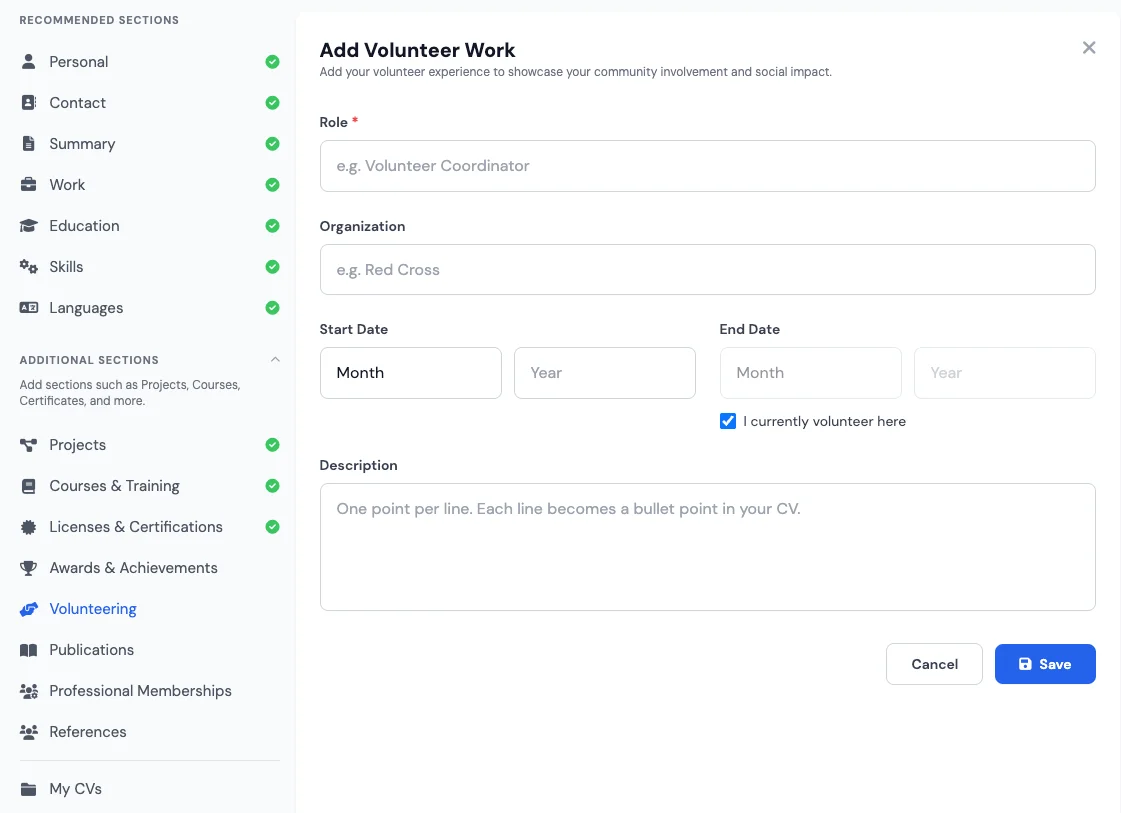Click the Professional Memberships people icon
The height and width of the screenshot is (813, 1121).
pos(29,691)
